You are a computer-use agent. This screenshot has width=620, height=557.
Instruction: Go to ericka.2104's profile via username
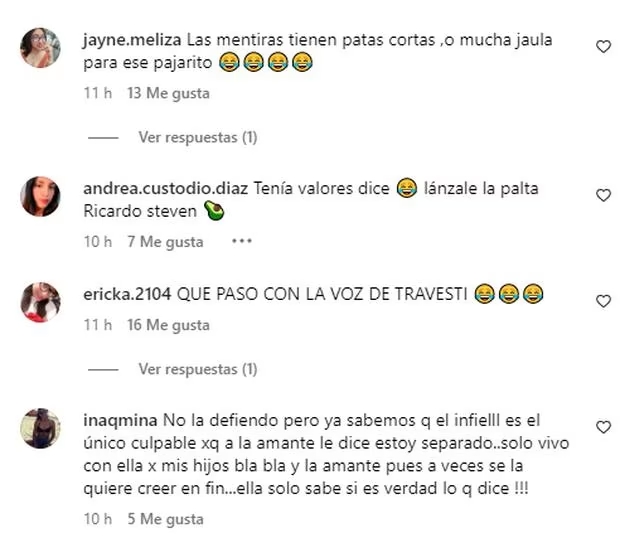coord(127,295)
